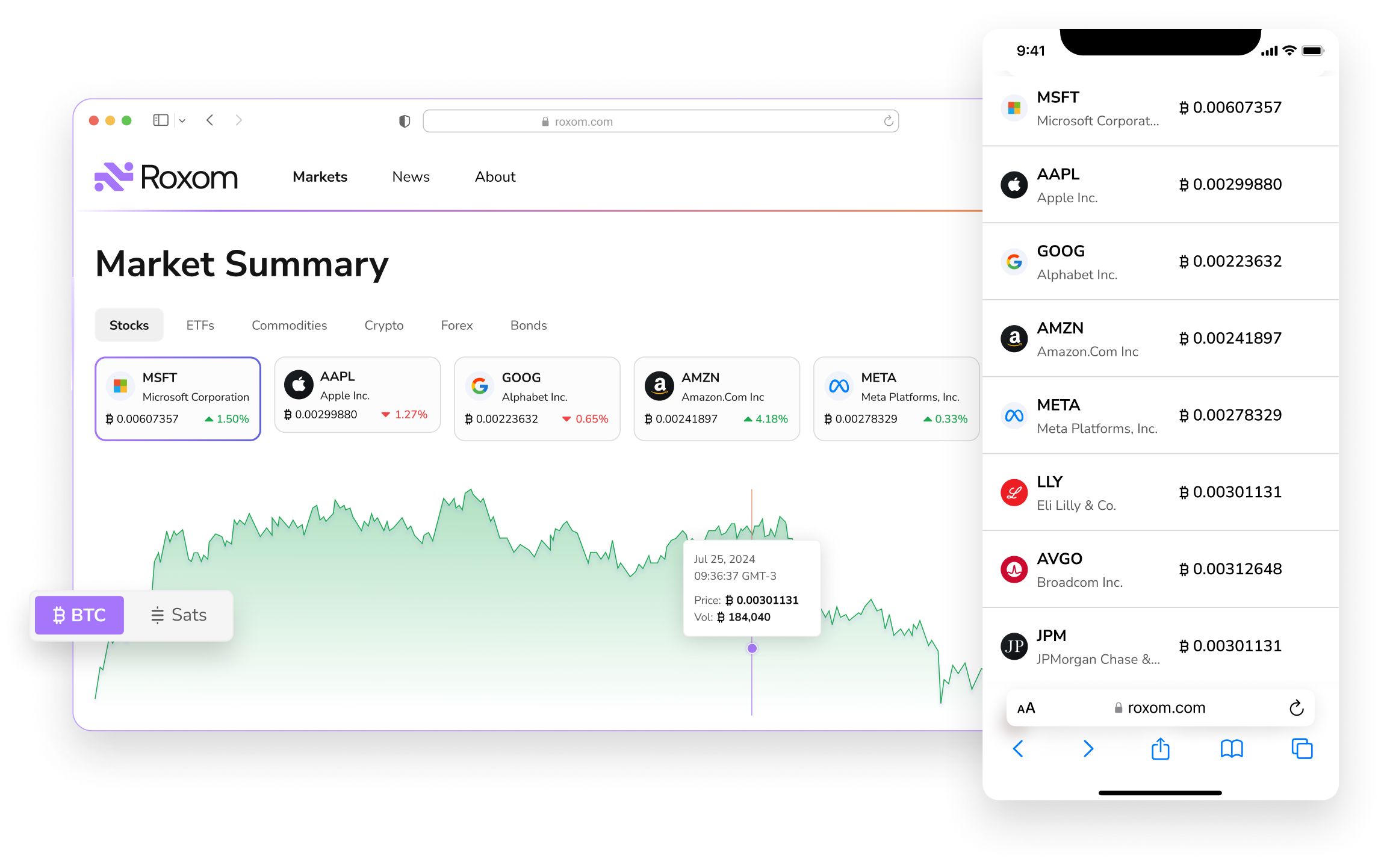Select the Stocks tab filter
This screenshot has height=868, width=1387.
(x=127, y=325)
